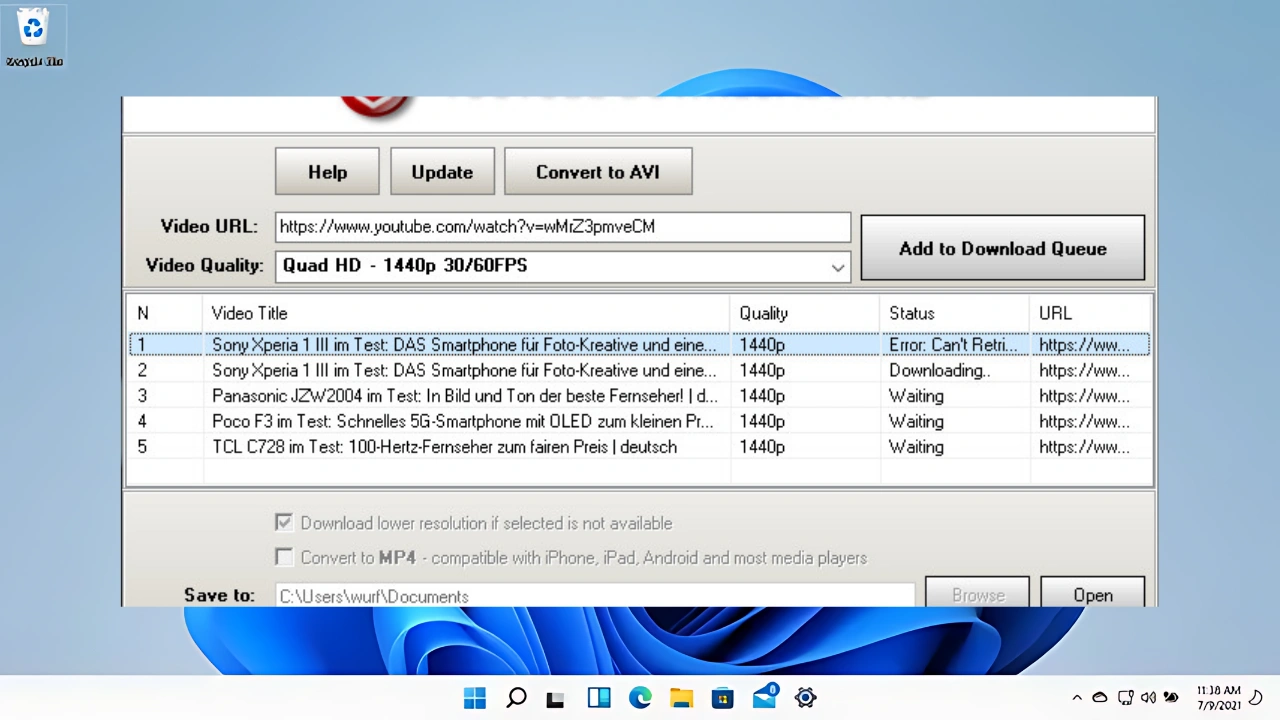The image size is (1280, 720).
Task: Sort by the N column header
Action: click(x=165, y=313)
